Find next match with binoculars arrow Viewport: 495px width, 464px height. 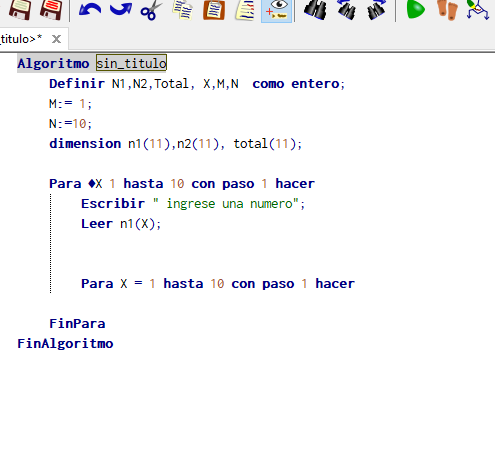(x=376, y=9)
